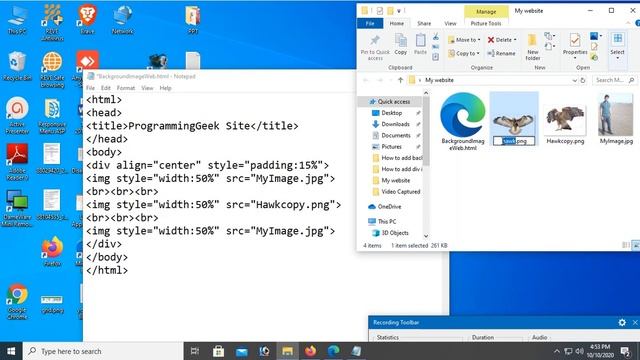The image size is (640, 360).
Task: Click the Edit icon in Open group
Action: click(594, 47)
